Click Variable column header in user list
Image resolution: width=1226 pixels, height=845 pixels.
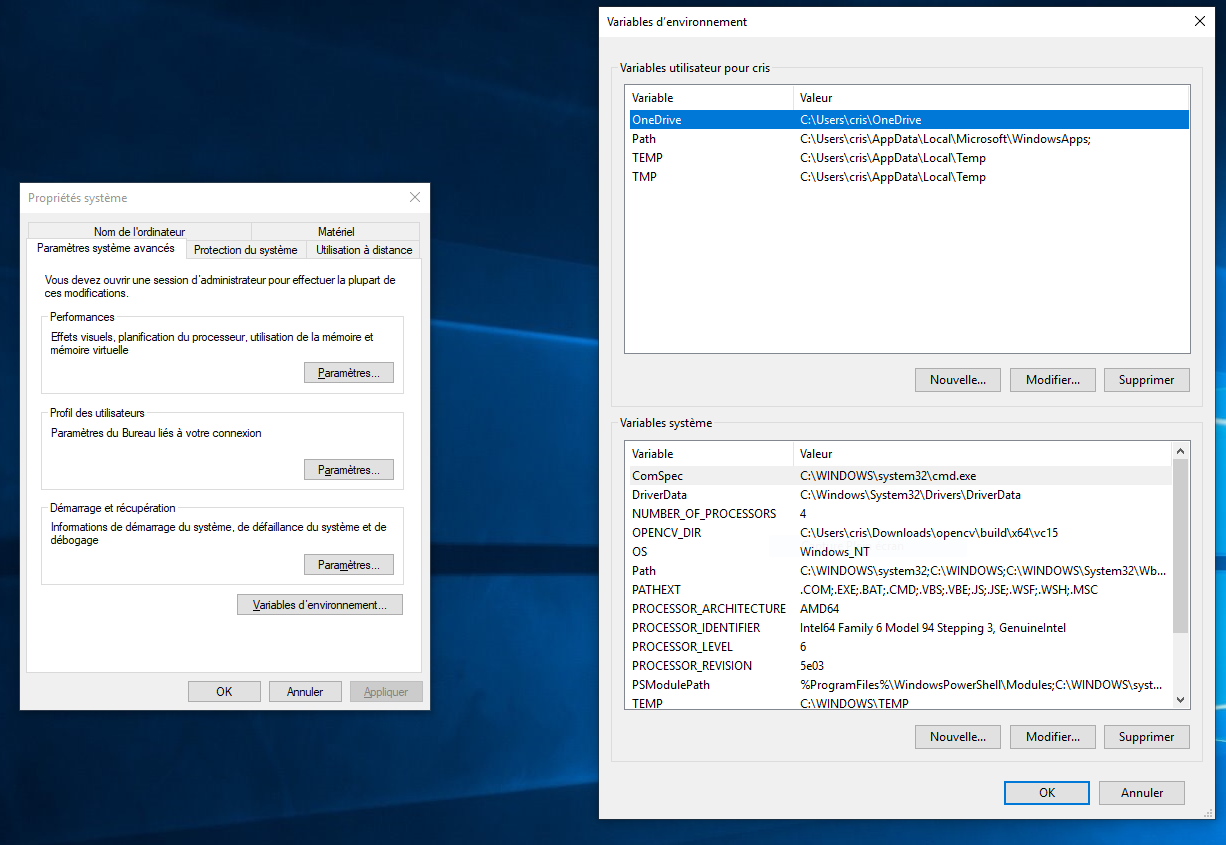(710, 98)
